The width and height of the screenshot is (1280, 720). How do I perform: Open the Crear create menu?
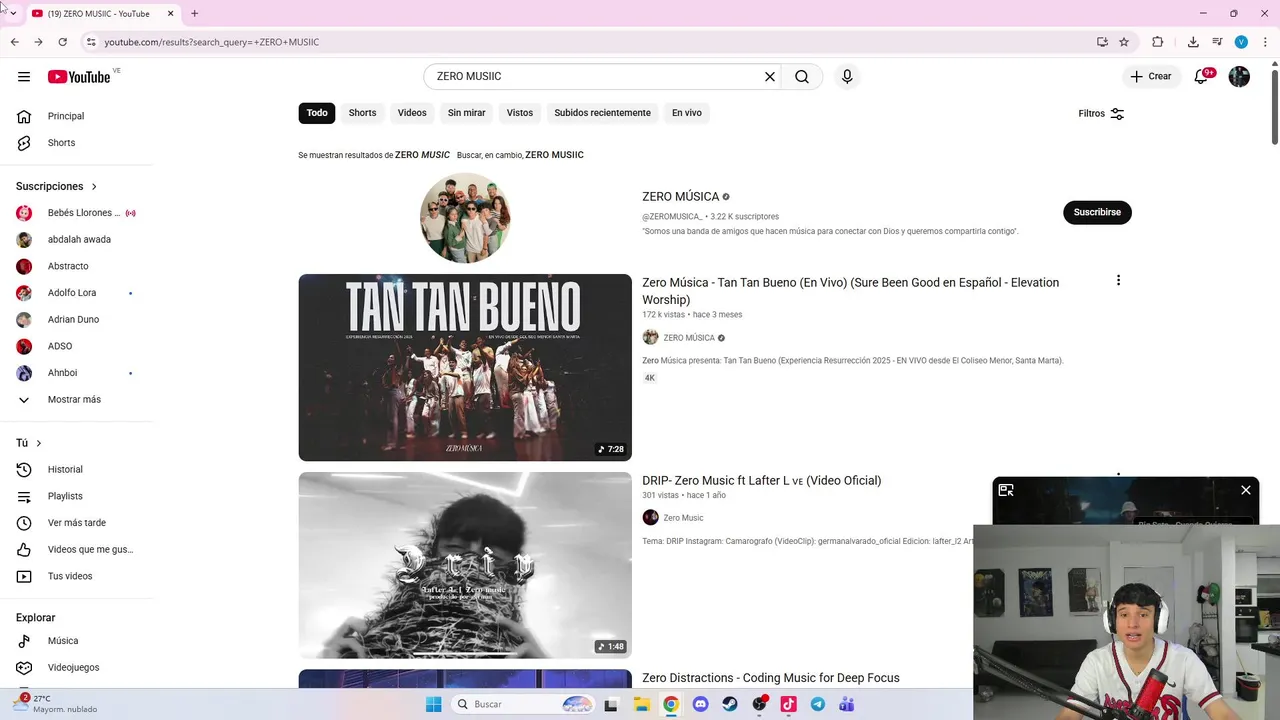[1151, 77]
